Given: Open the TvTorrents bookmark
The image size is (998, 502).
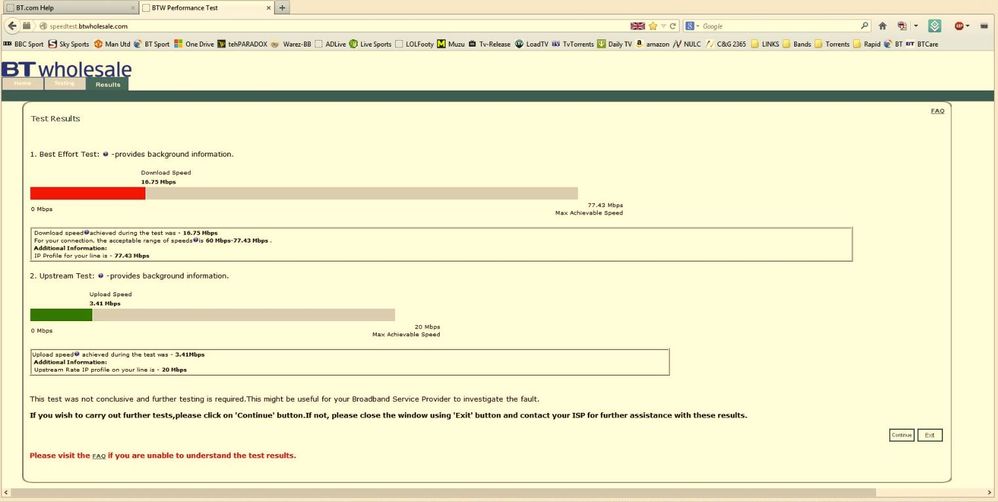Looking at the screenshot, I should (x=573, y=44).
